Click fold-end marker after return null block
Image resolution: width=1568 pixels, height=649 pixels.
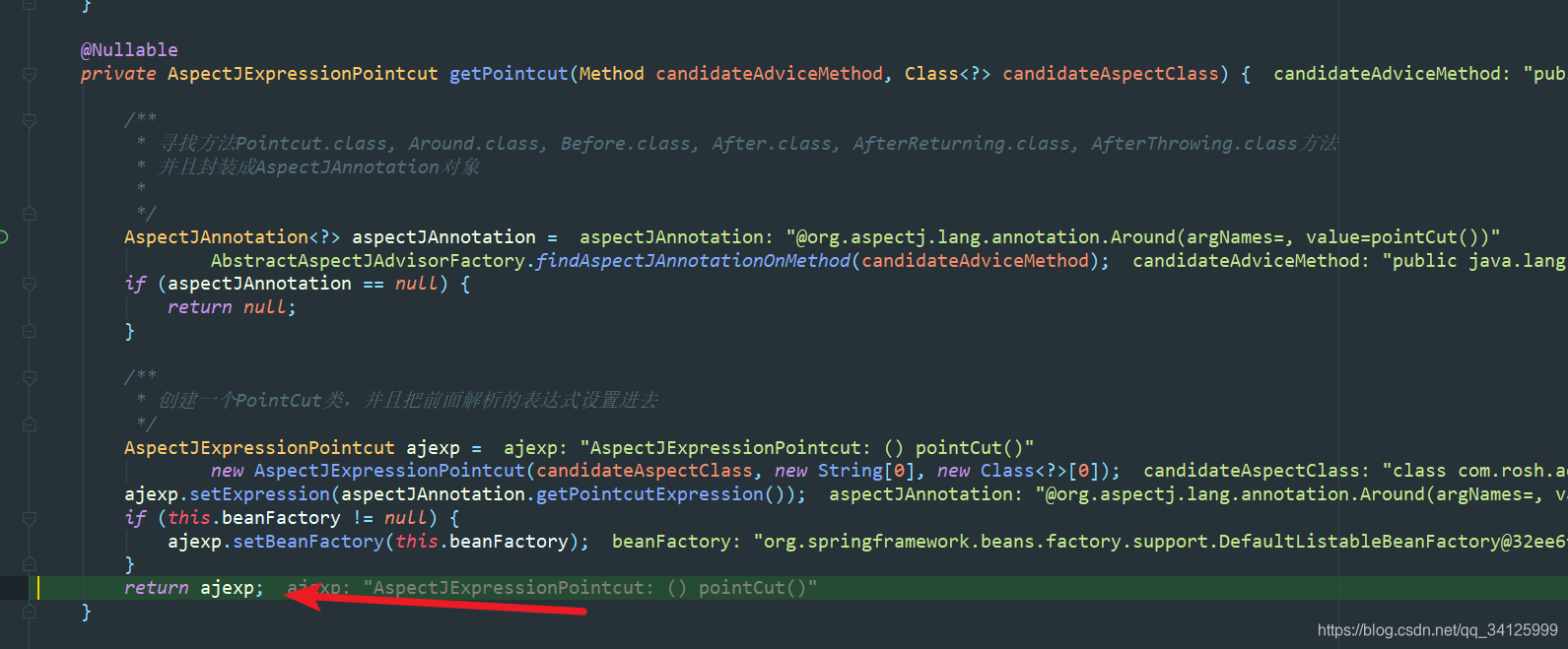[x=29, y=332]
